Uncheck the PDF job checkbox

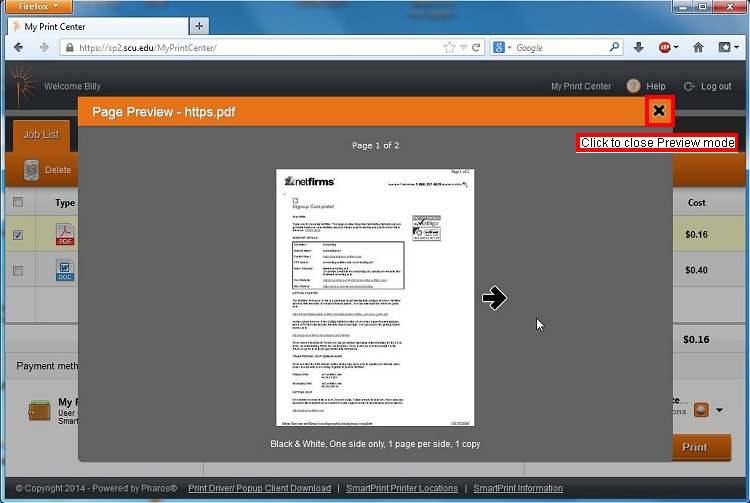tap(17, 235)
